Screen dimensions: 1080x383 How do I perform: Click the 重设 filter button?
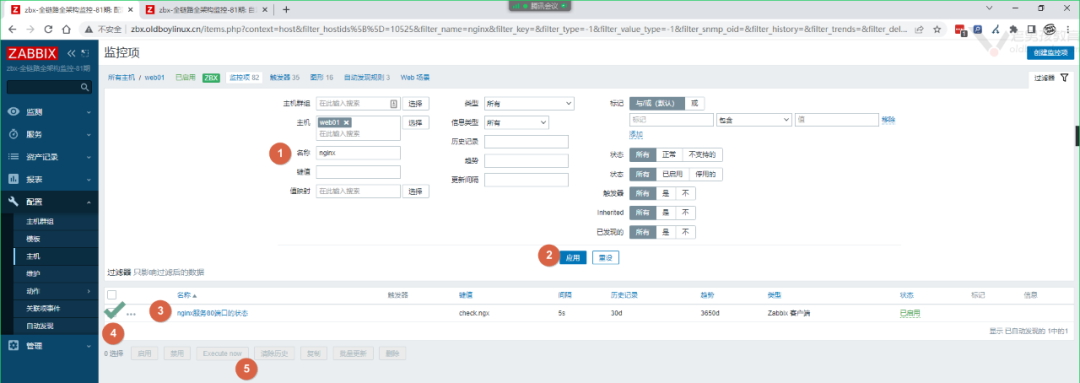606,258
